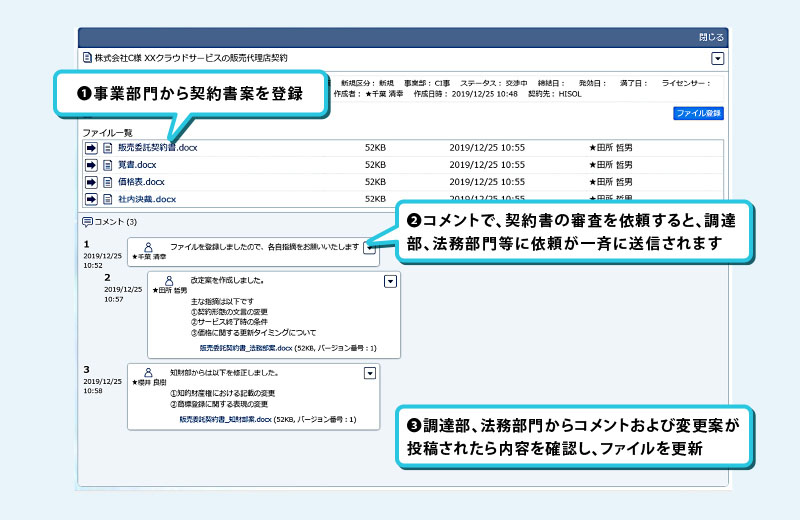The width and height of the screenshot is (800, 520).
Task: Expand the dropdown menu on comment 3
Action: [370, 373]
